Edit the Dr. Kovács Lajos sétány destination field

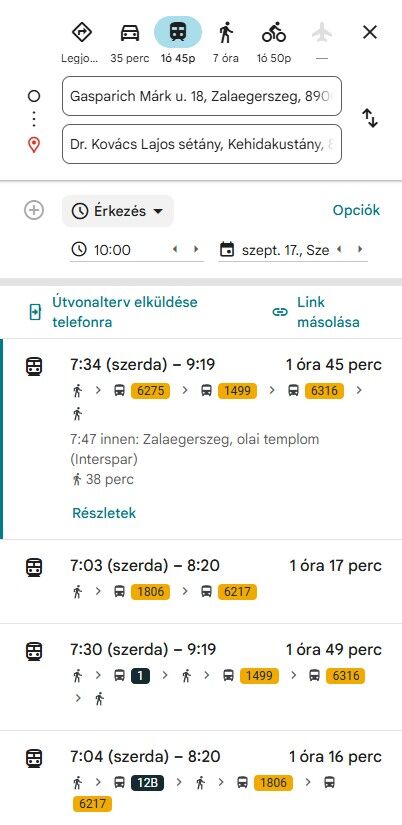point(202,144)
